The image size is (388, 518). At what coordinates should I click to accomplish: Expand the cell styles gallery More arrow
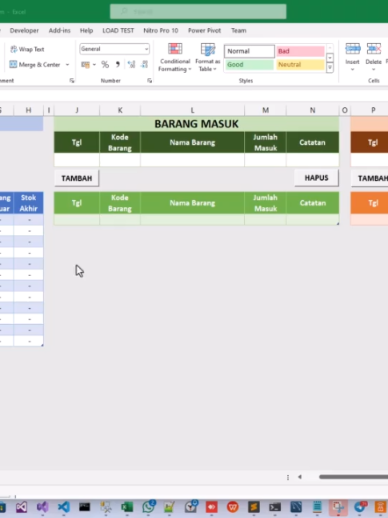[x=330, y=68]
